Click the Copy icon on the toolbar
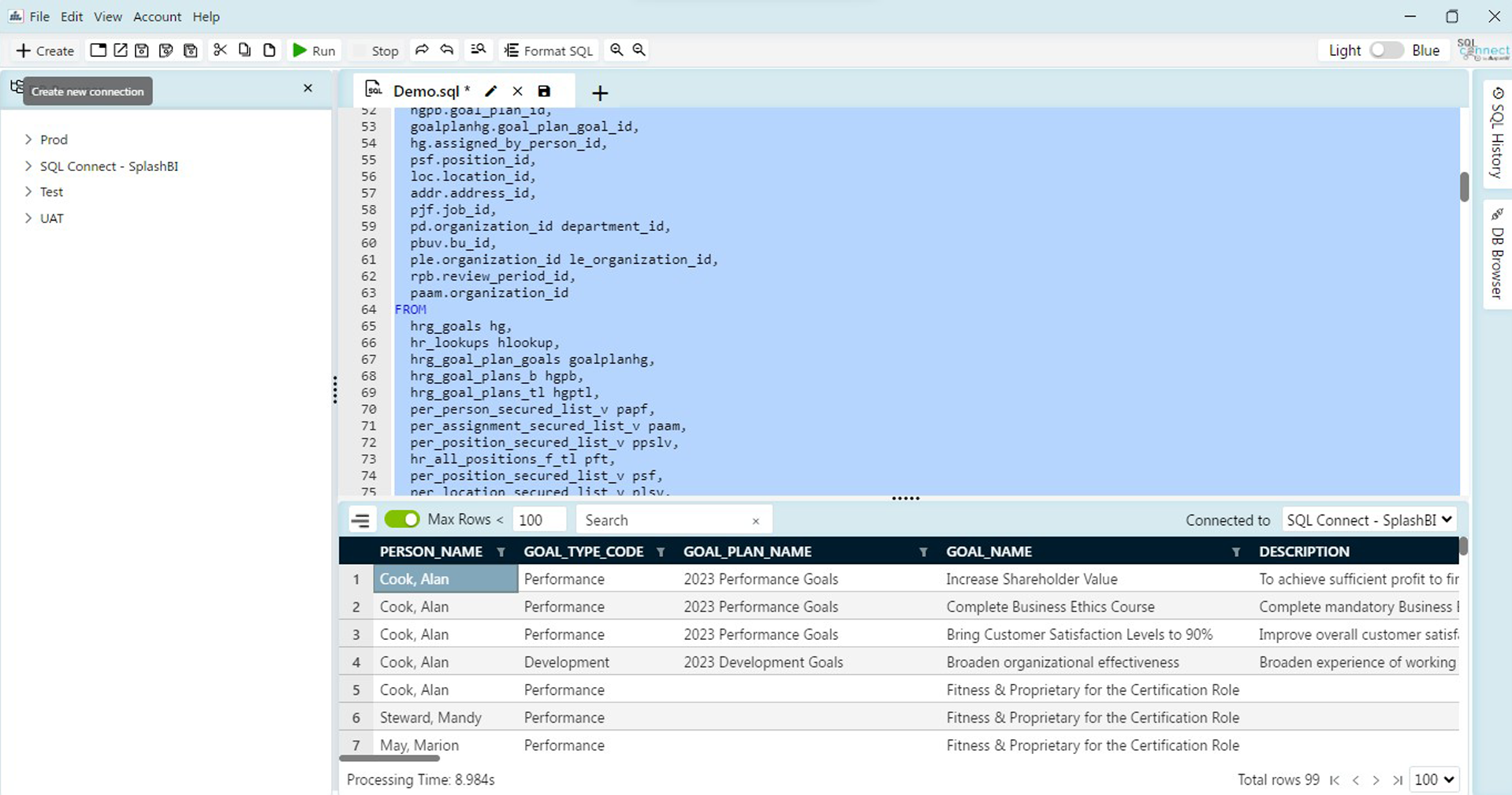 (244, 49)
